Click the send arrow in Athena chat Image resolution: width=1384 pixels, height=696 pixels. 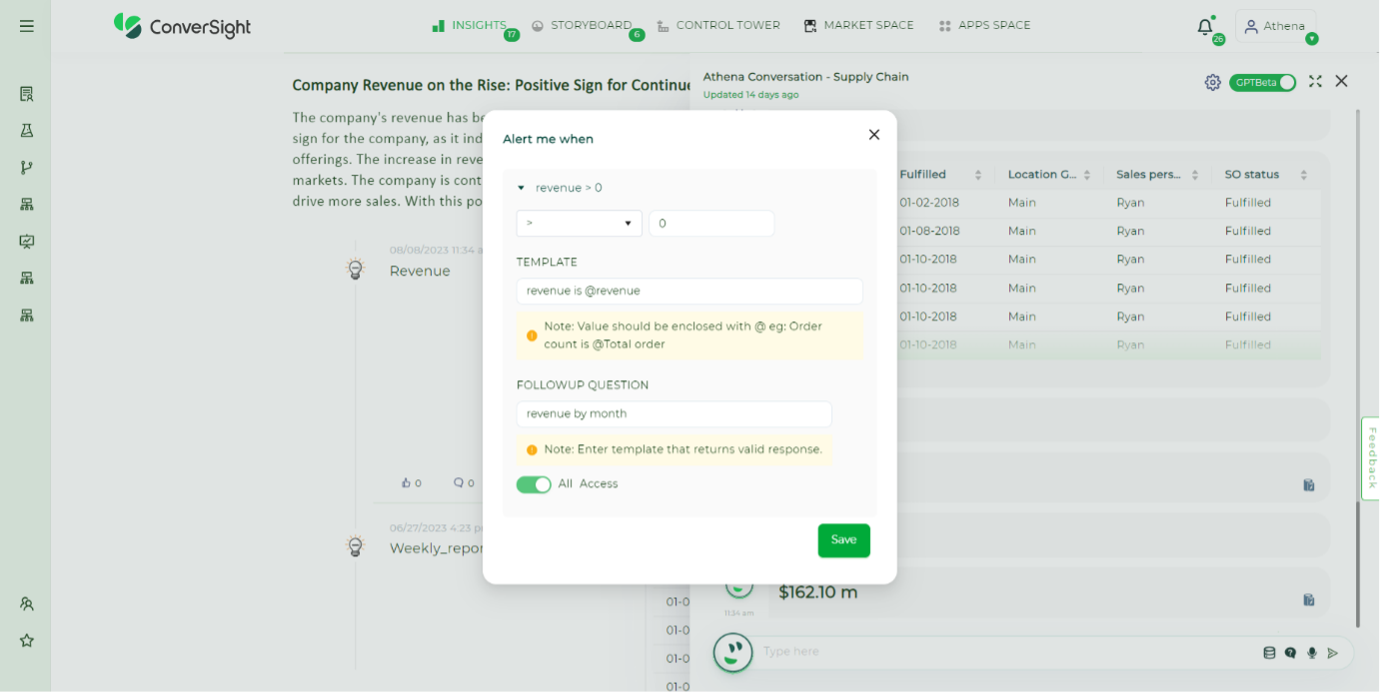click(x=1333, y=652)
